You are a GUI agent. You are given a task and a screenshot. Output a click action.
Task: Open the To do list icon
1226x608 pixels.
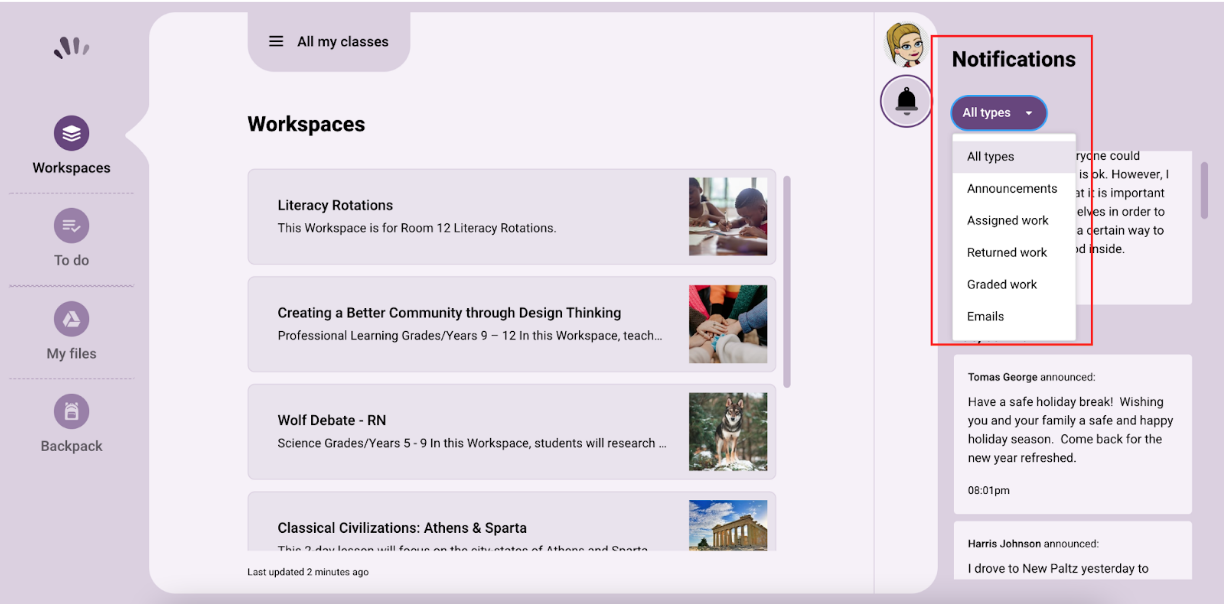71,226
